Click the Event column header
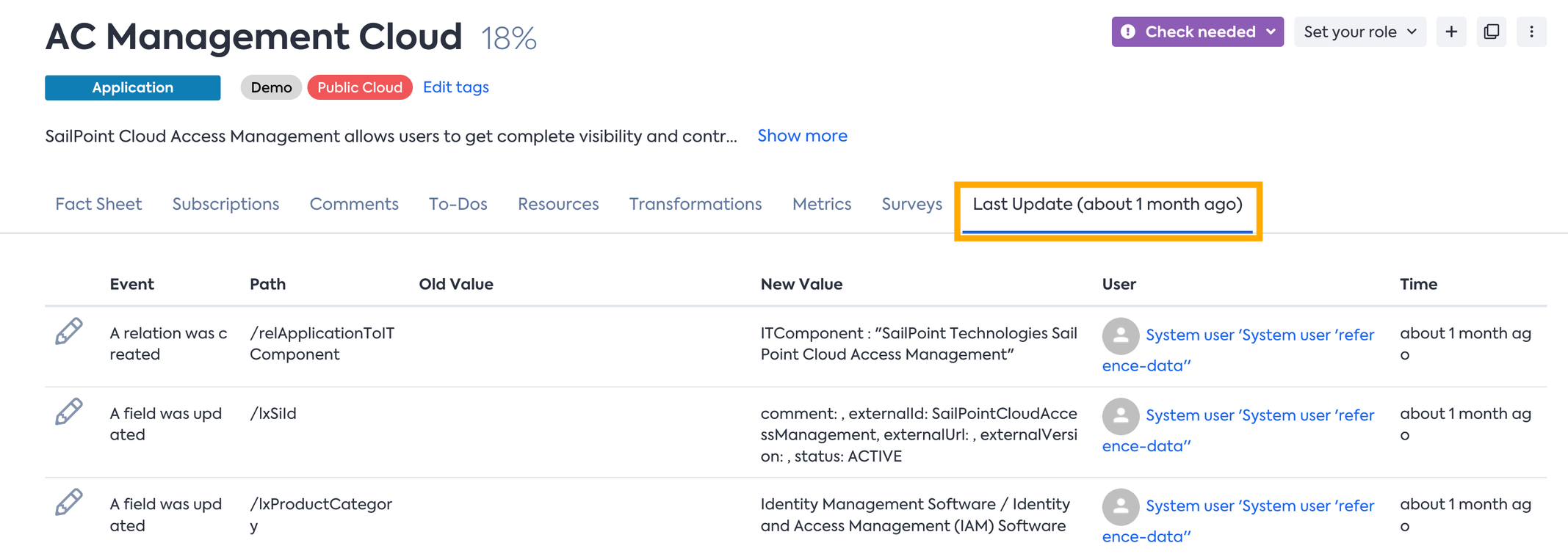This screenshot has width=1568, height=554. point(132,284)
